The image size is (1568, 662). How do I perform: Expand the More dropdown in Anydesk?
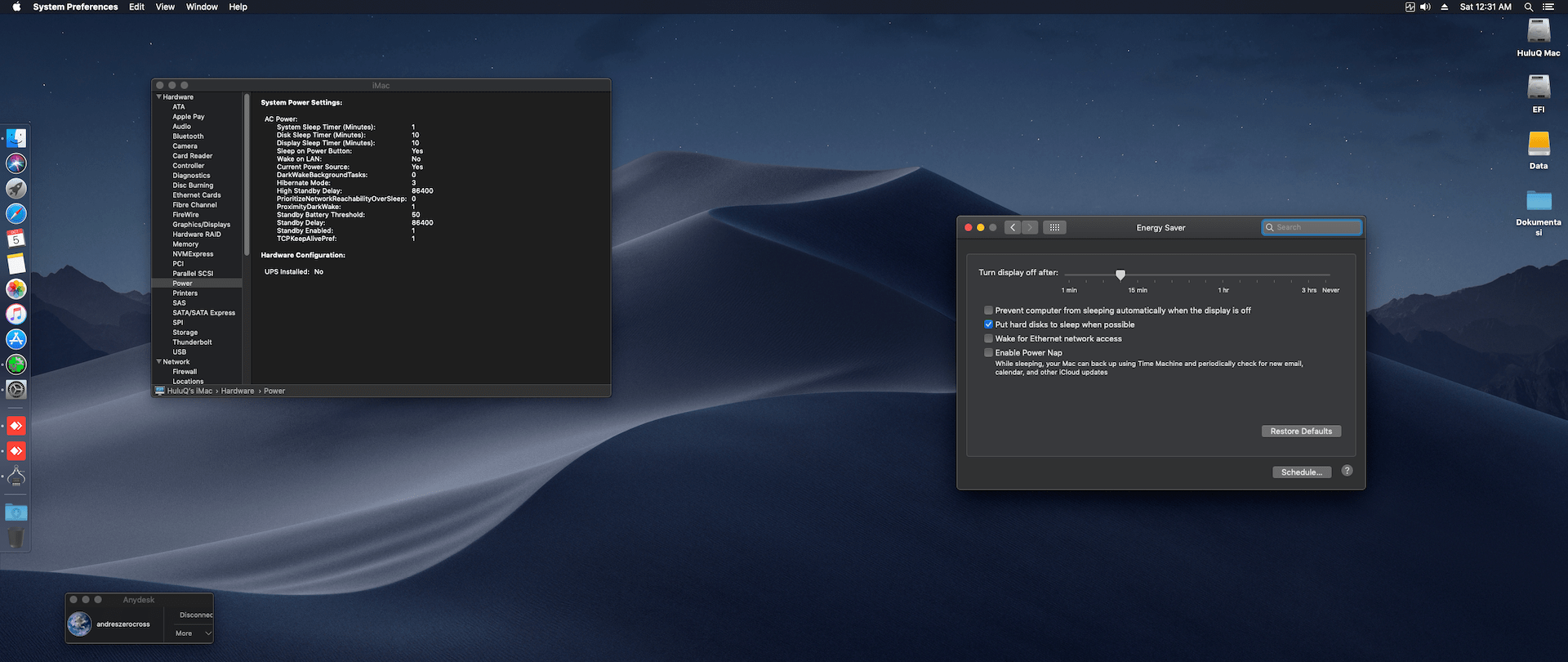point(194,633)
